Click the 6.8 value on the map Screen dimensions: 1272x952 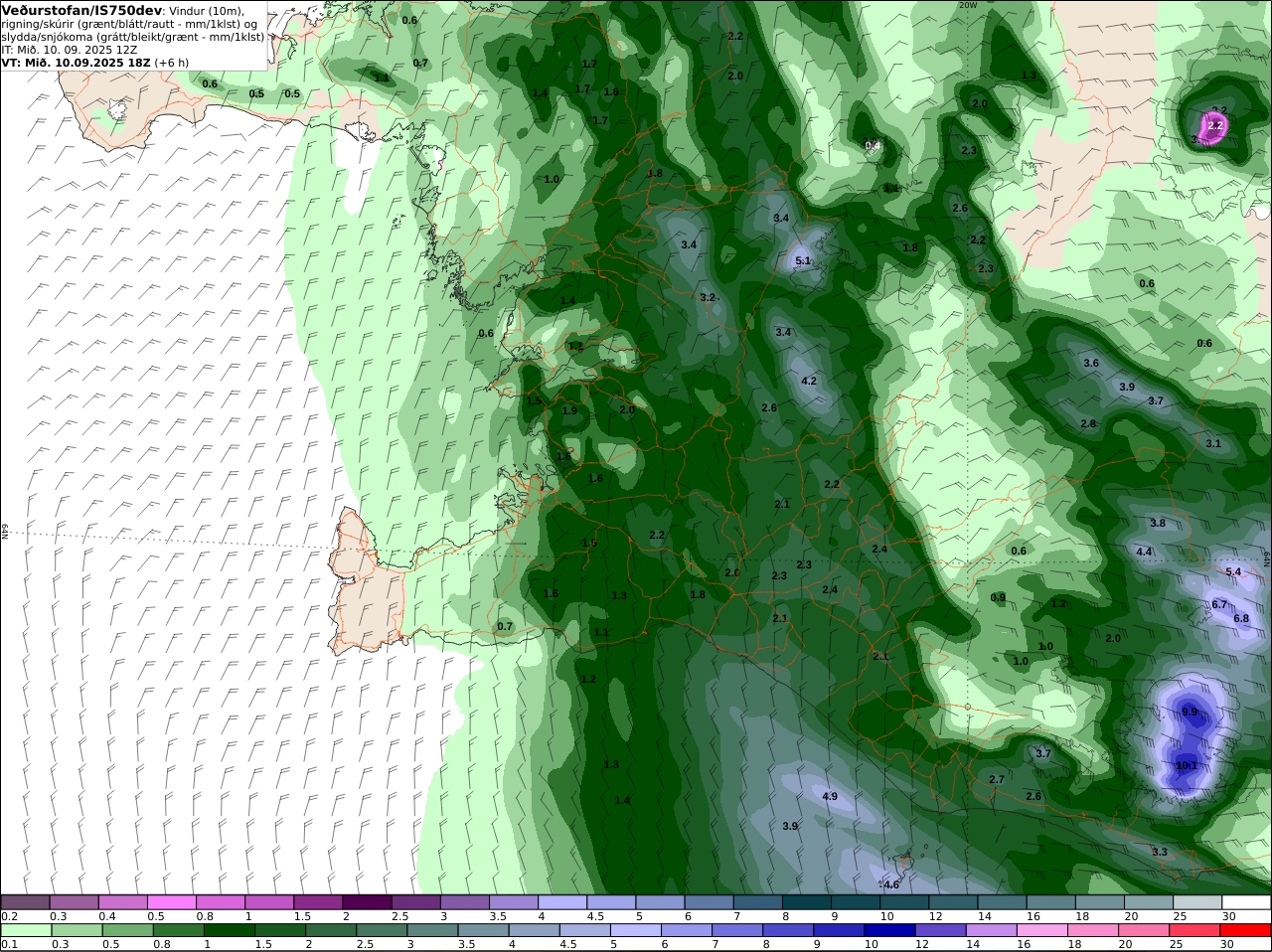pos(1241,618)
